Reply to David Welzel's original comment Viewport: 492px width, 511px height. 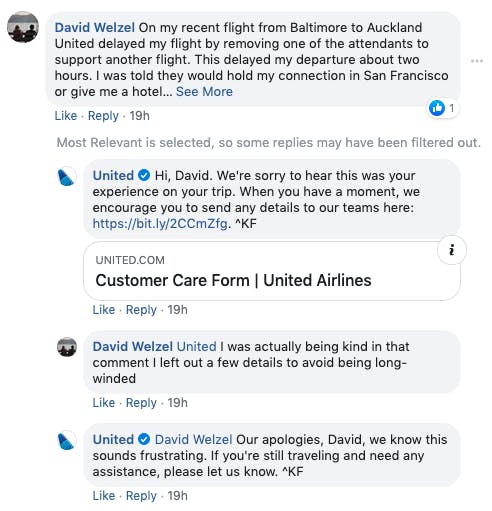point(103,116)
